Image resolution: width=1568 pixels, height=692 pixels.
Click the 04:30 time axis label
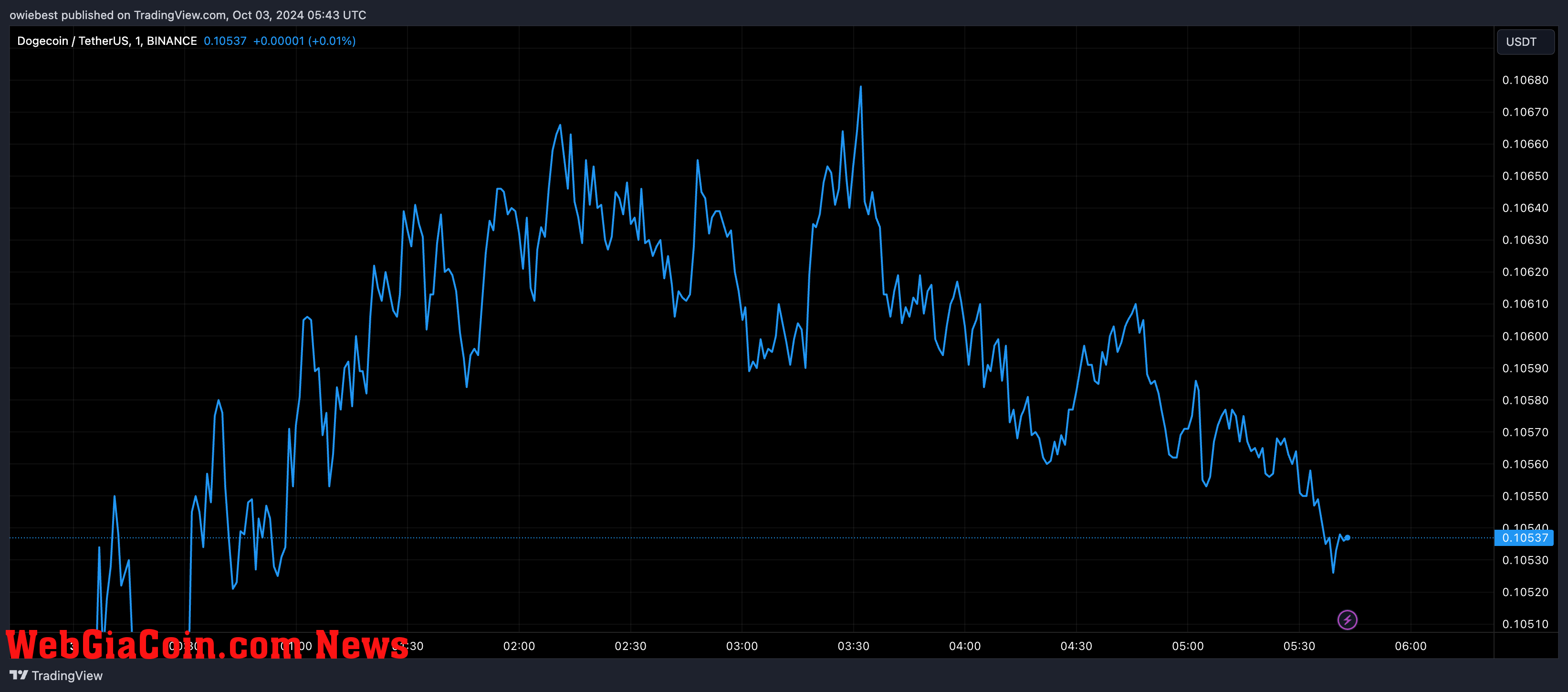coord(1076,646)
